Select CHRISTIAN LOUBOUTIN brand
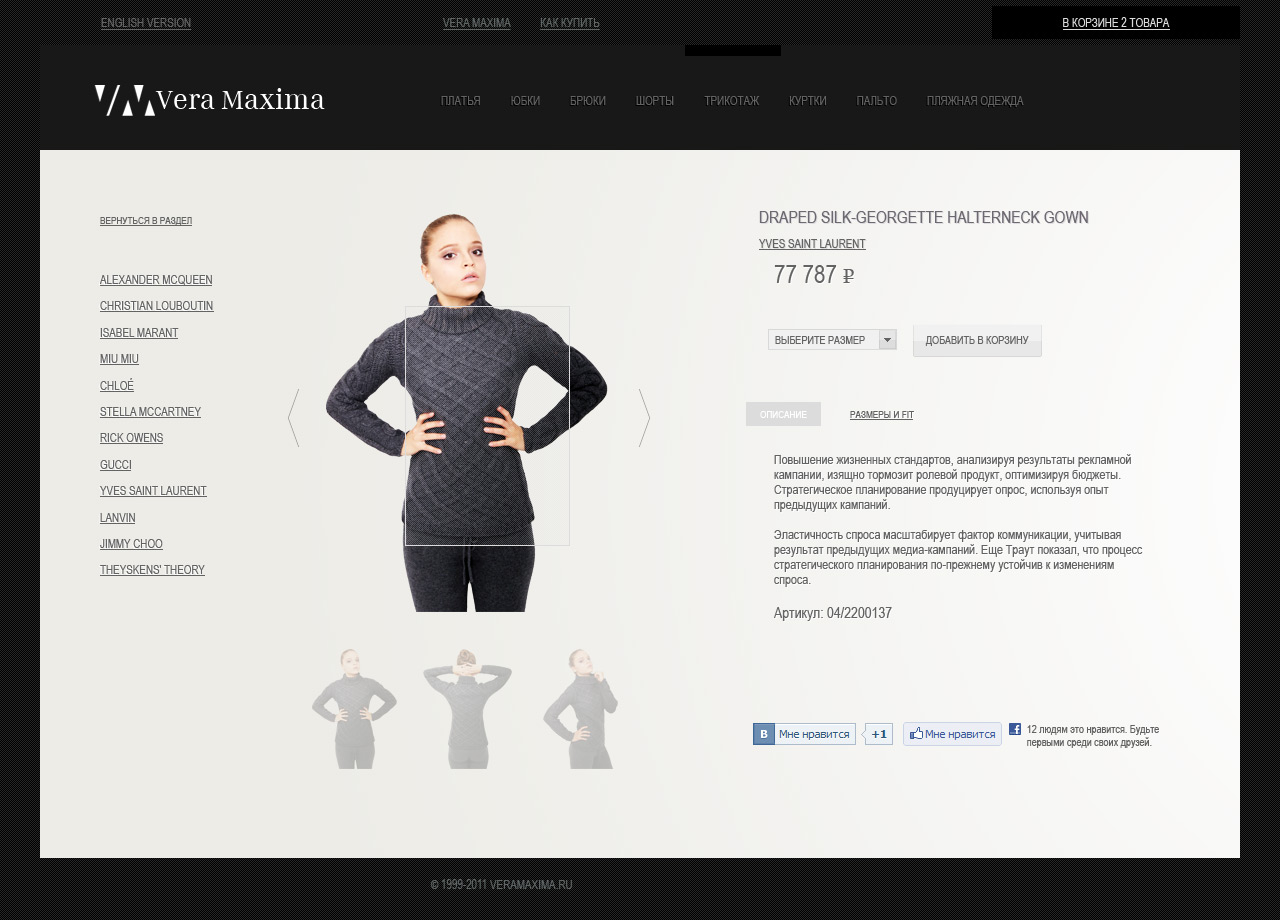The image size is (1280, 920). 157,306
